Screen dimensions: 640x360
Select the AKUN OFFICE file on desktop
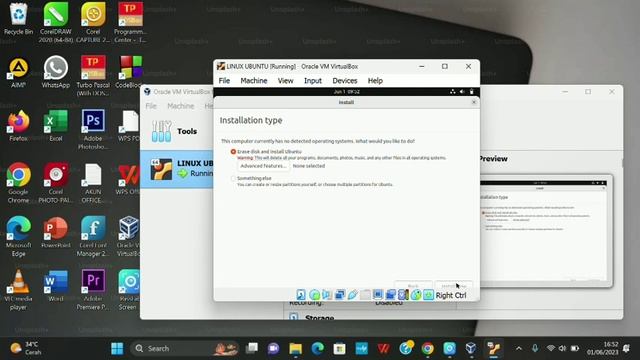93,183
